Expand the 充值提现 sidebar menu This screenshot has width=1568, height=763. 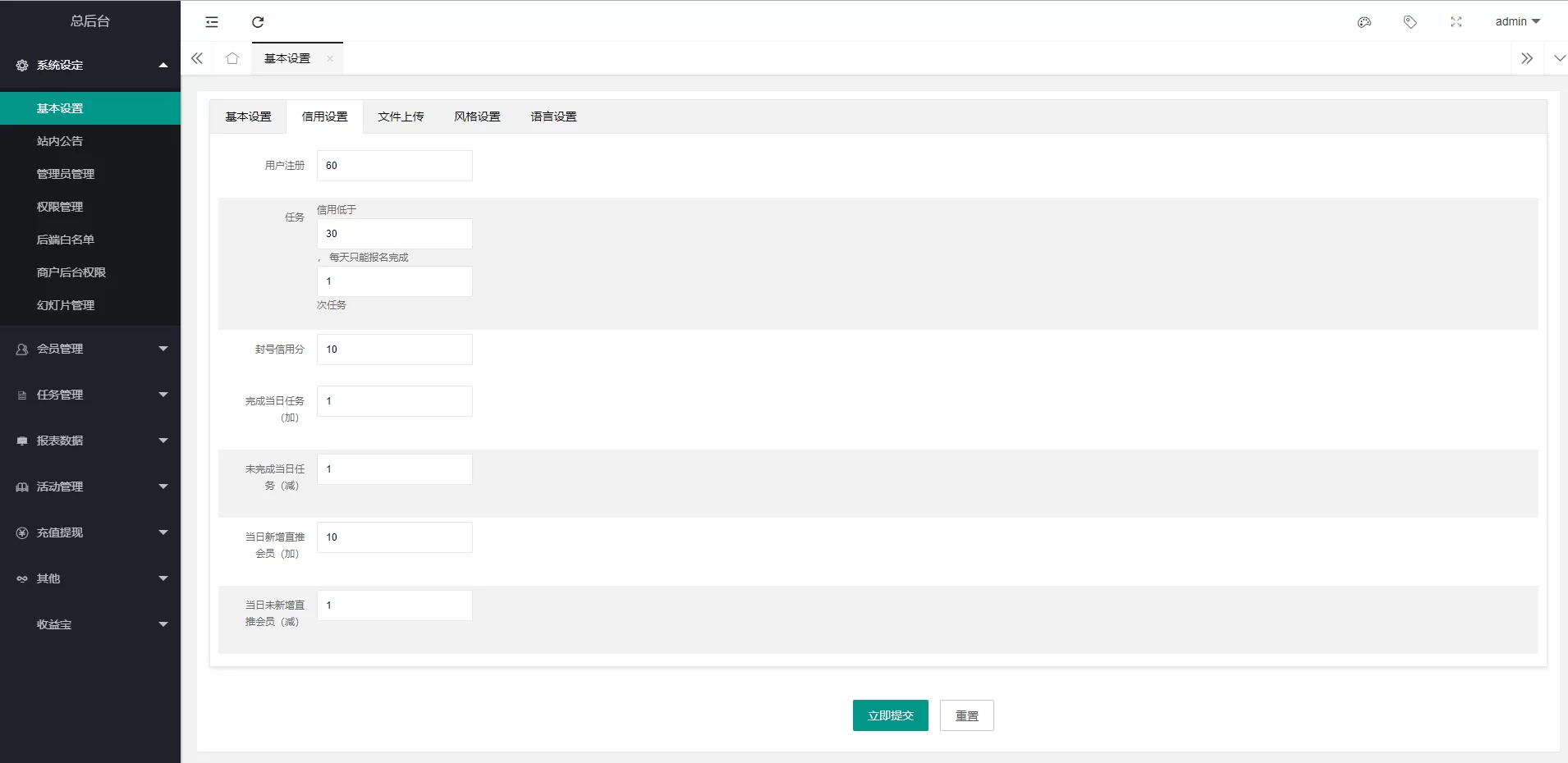(x=90, y=532)
